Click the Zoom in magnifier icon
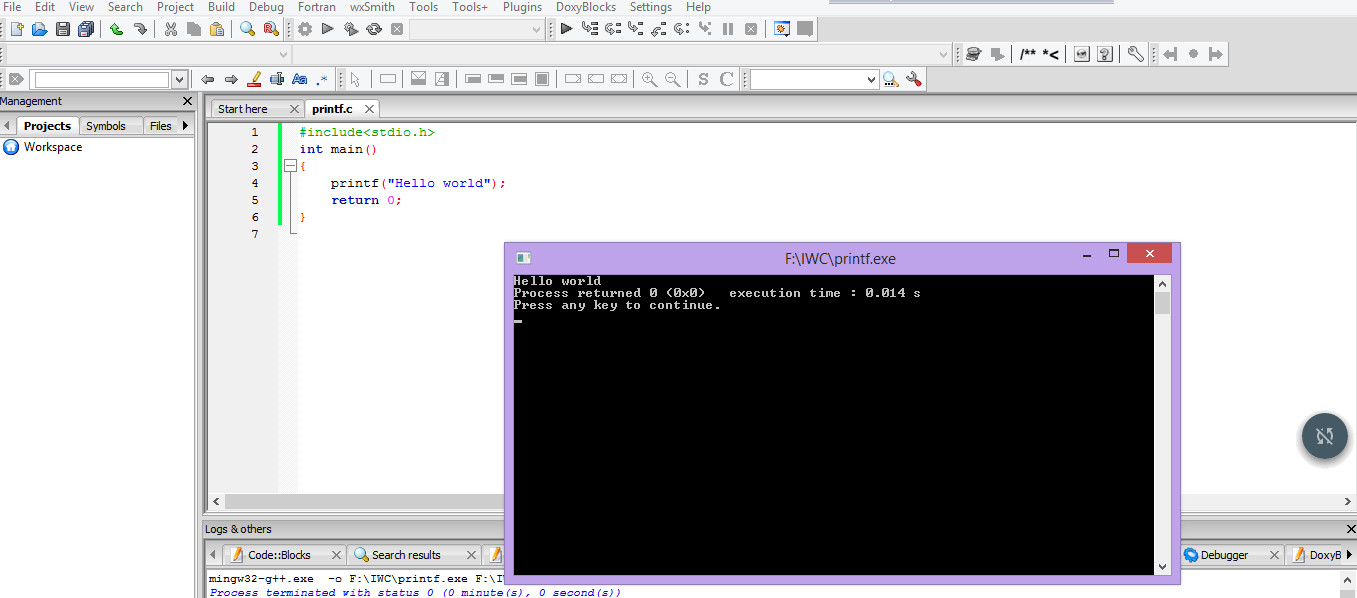1357x598 pixels. (x=649, y=79)
